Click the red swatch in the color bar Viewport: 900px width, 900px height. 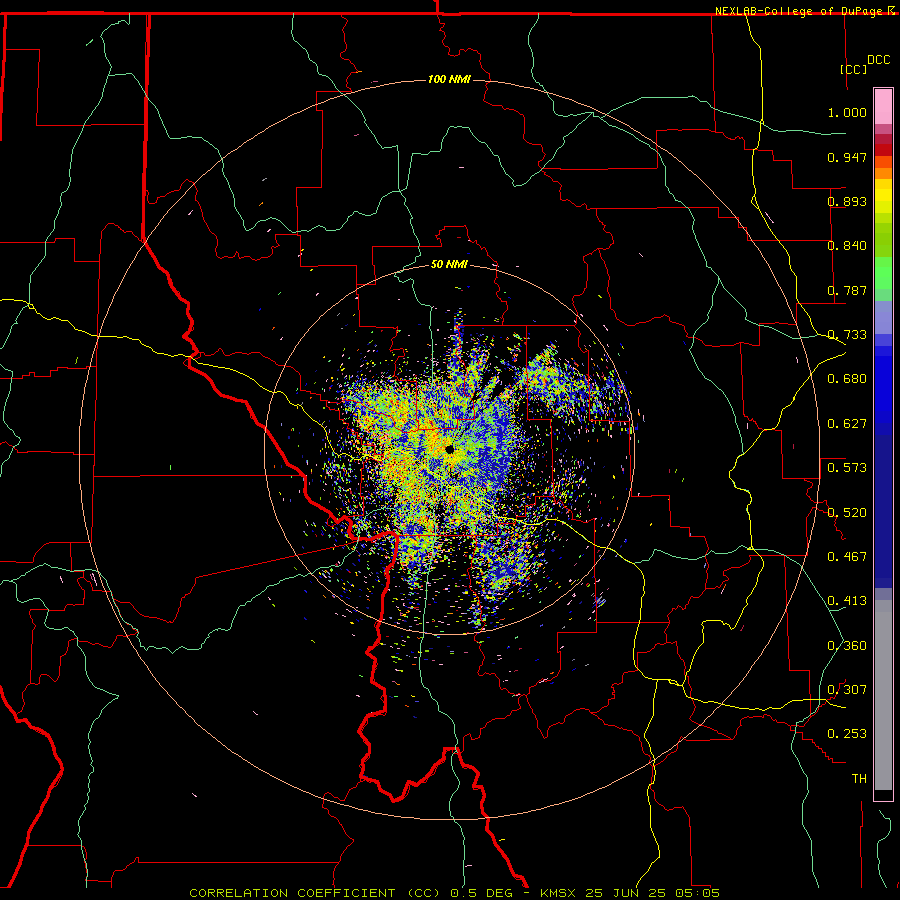click(x=883, y=149)
